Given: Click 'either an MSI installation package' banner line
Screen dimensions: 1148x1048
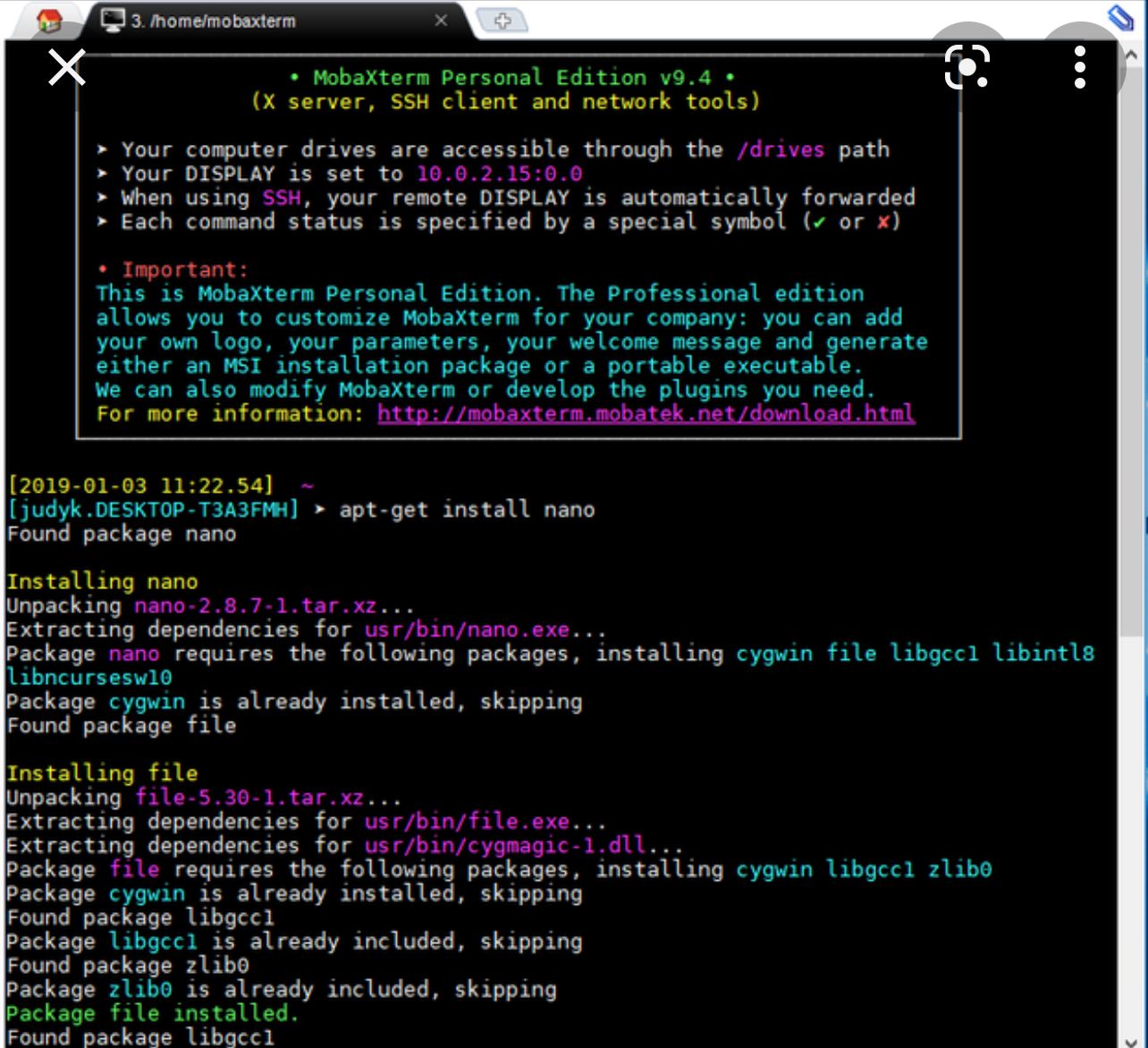Looking at the screenshot, I should [479, 366].
